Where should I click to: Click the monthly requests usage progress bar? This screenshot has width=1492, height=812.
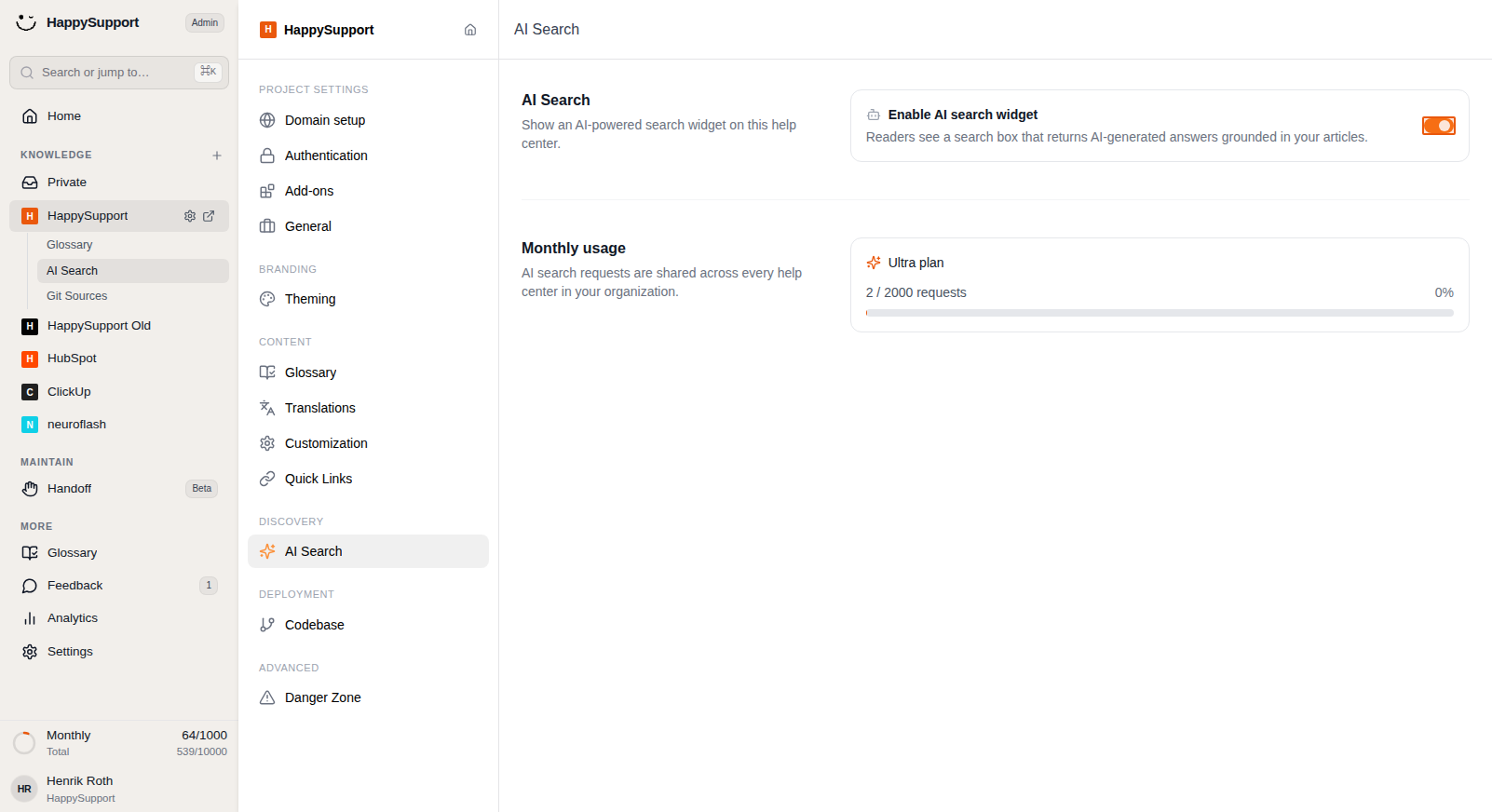pos(1160,313)
